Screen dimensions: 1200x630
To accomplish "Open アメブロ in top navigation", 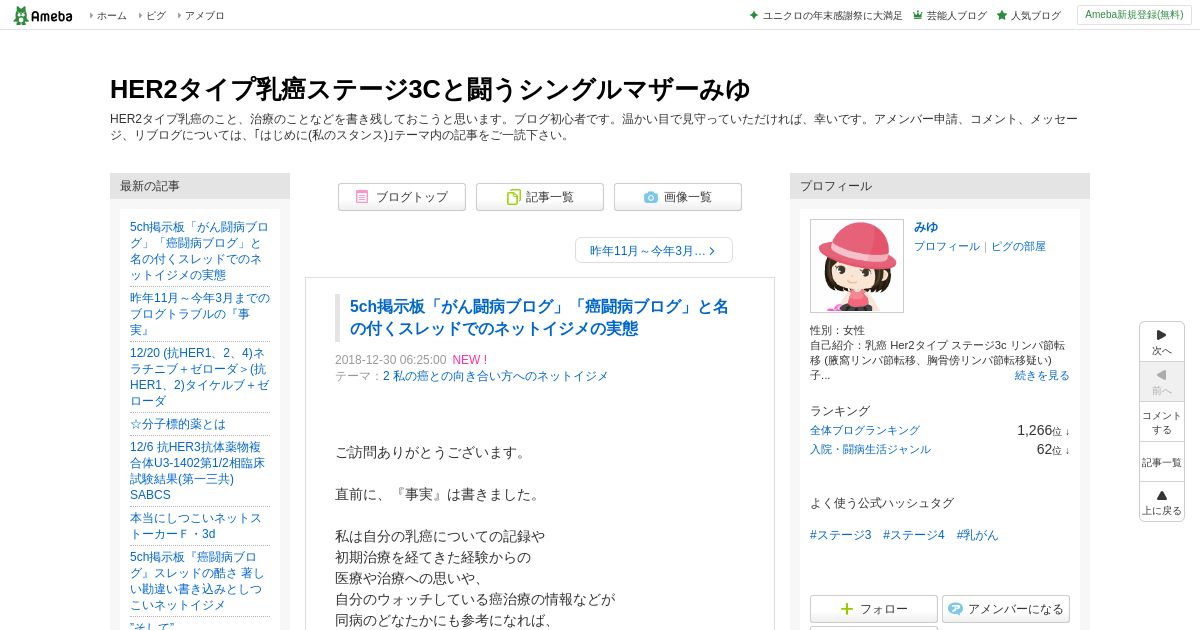I will point(204,16).
